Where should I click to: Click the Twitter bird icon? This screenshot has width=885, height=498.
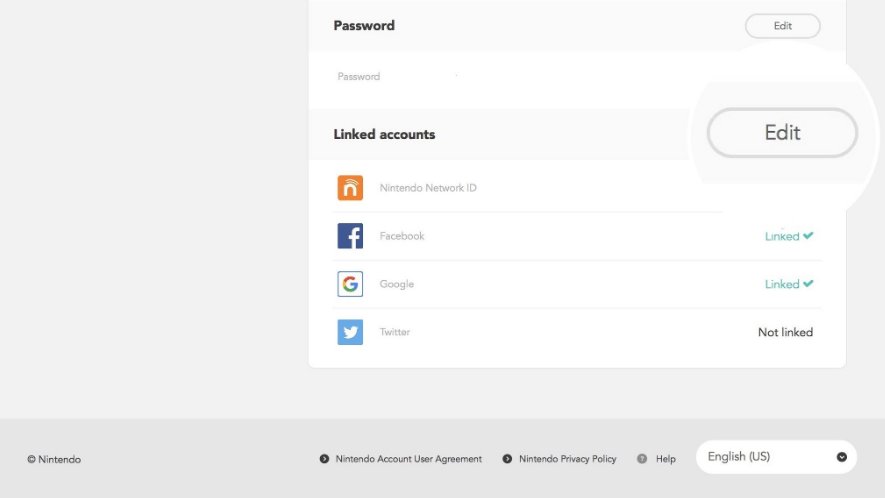pos(350,332)
